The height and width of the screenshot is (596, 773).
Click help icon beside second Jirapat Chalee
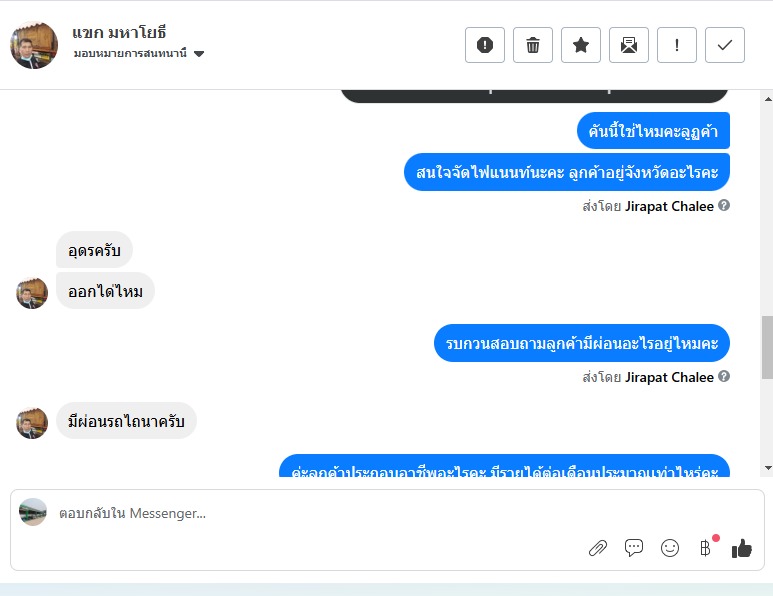pyautogui.click(x=724, y=376)
